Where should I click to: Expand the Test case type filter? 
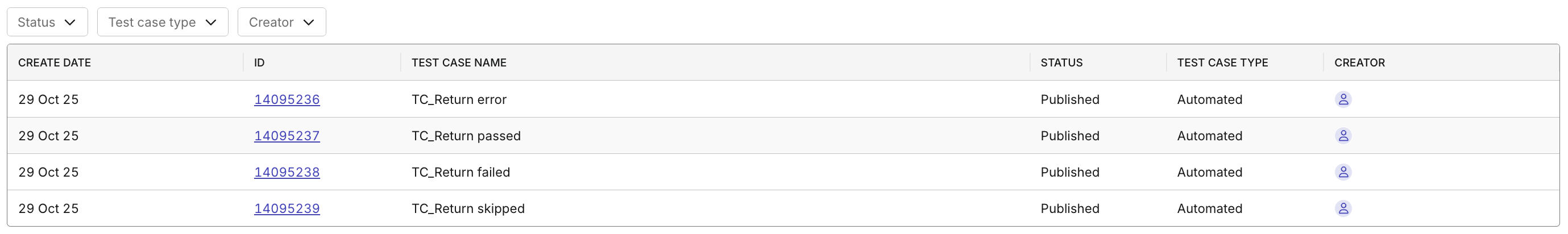coord(163,23)
